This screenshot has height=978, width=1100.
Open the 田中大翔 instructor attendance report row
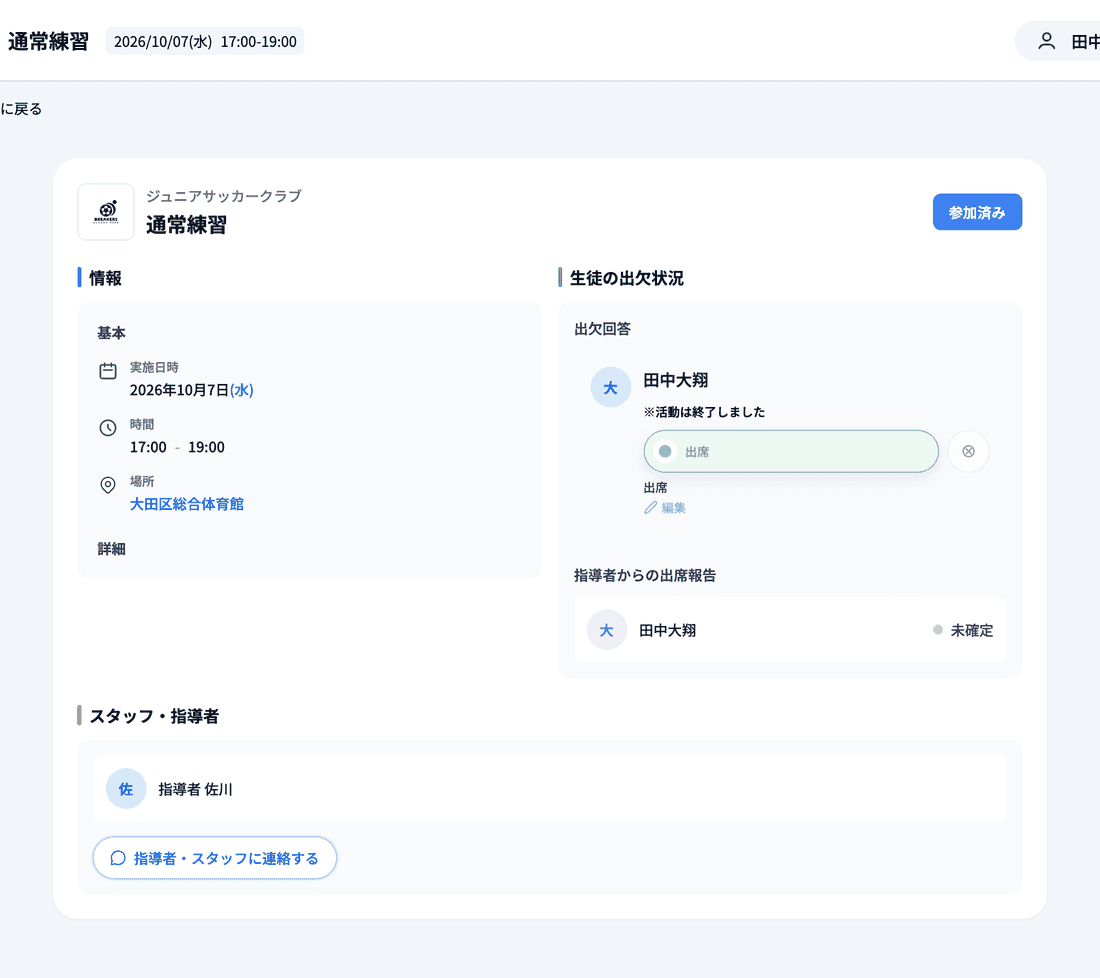click(x=790, y=630)
